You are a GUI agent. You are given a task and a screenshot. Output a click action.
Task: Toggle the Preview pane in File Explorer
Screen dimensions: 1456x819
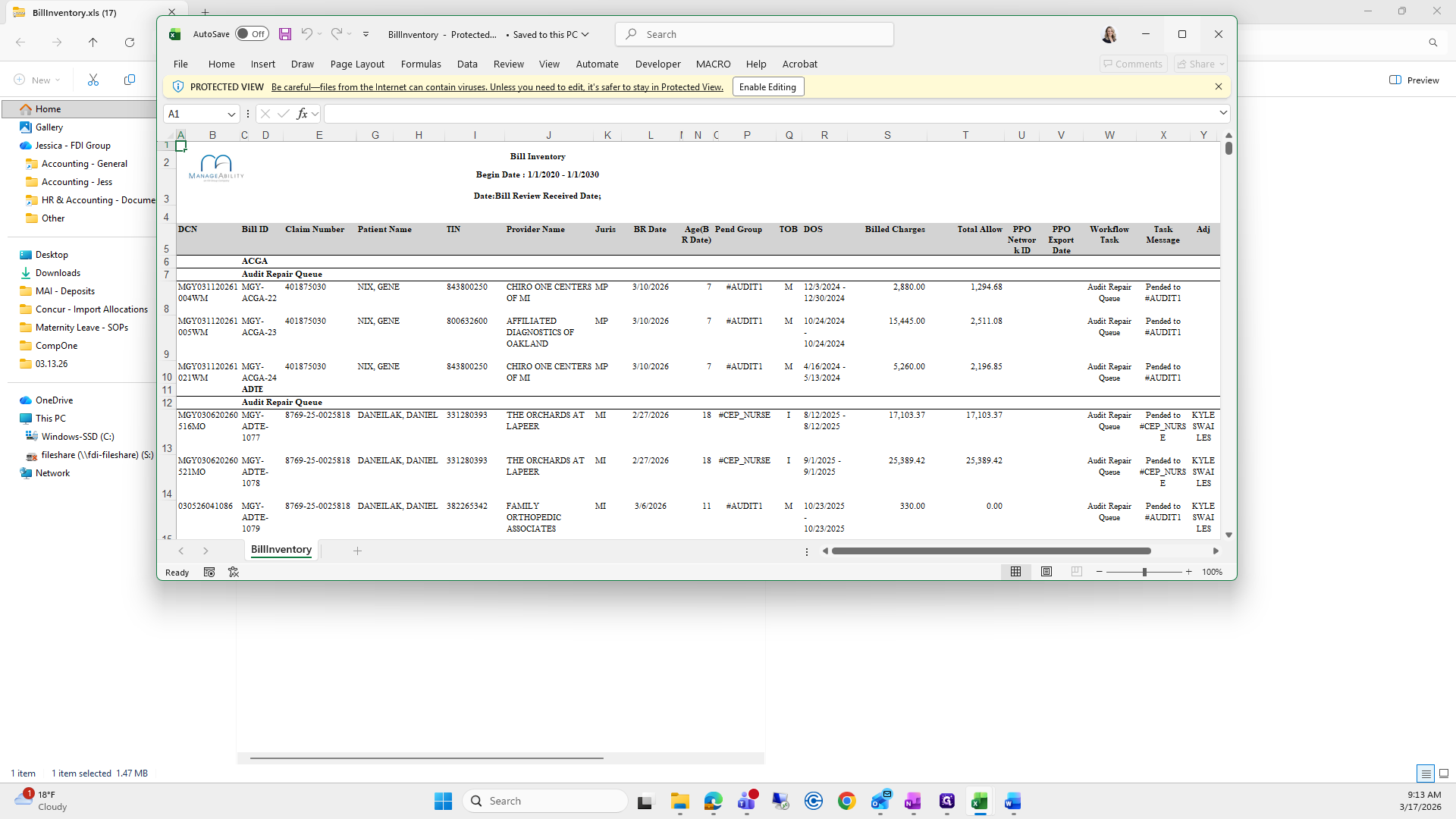click(x=1414, y=80)
